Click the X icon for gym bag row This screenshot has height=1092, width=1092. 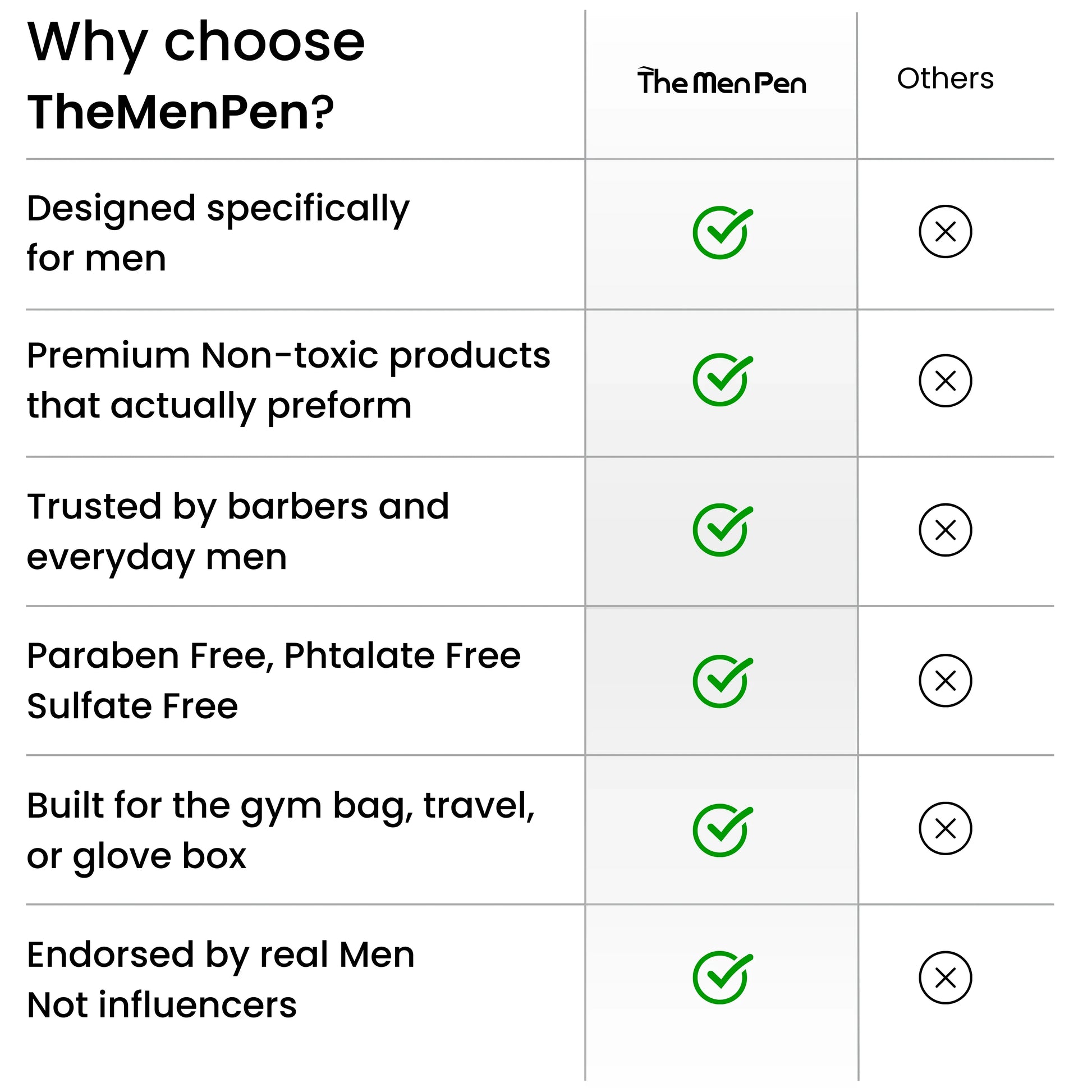pyautogui.click(x=945, y=829)
